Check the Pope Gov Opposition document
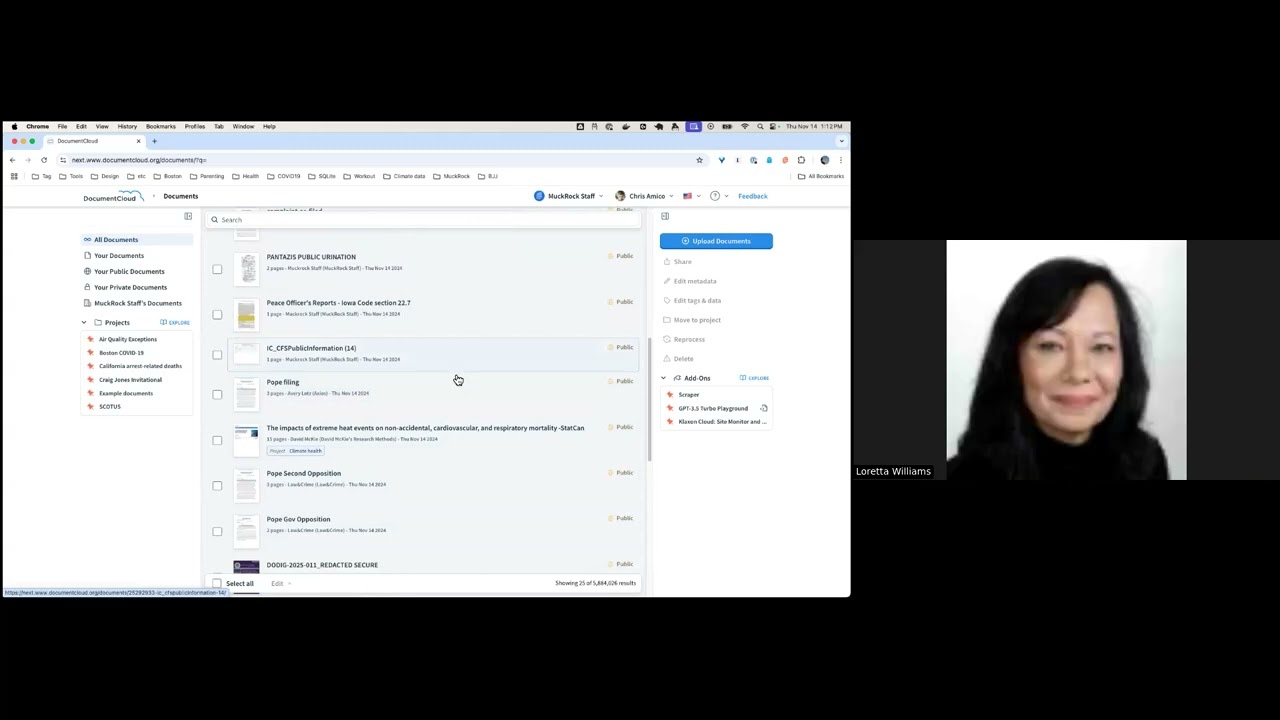Viewport: 1280px width, 720px height. pyautogui.click(x=217, y=532)
